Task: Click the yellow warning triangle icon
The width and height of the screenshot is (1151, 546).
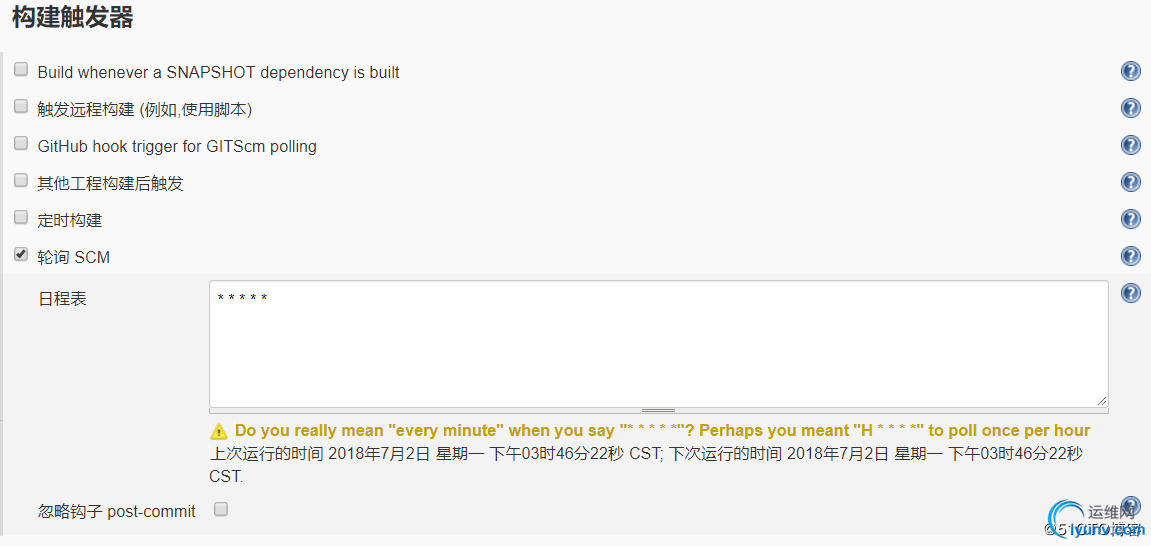Action: 219,431
